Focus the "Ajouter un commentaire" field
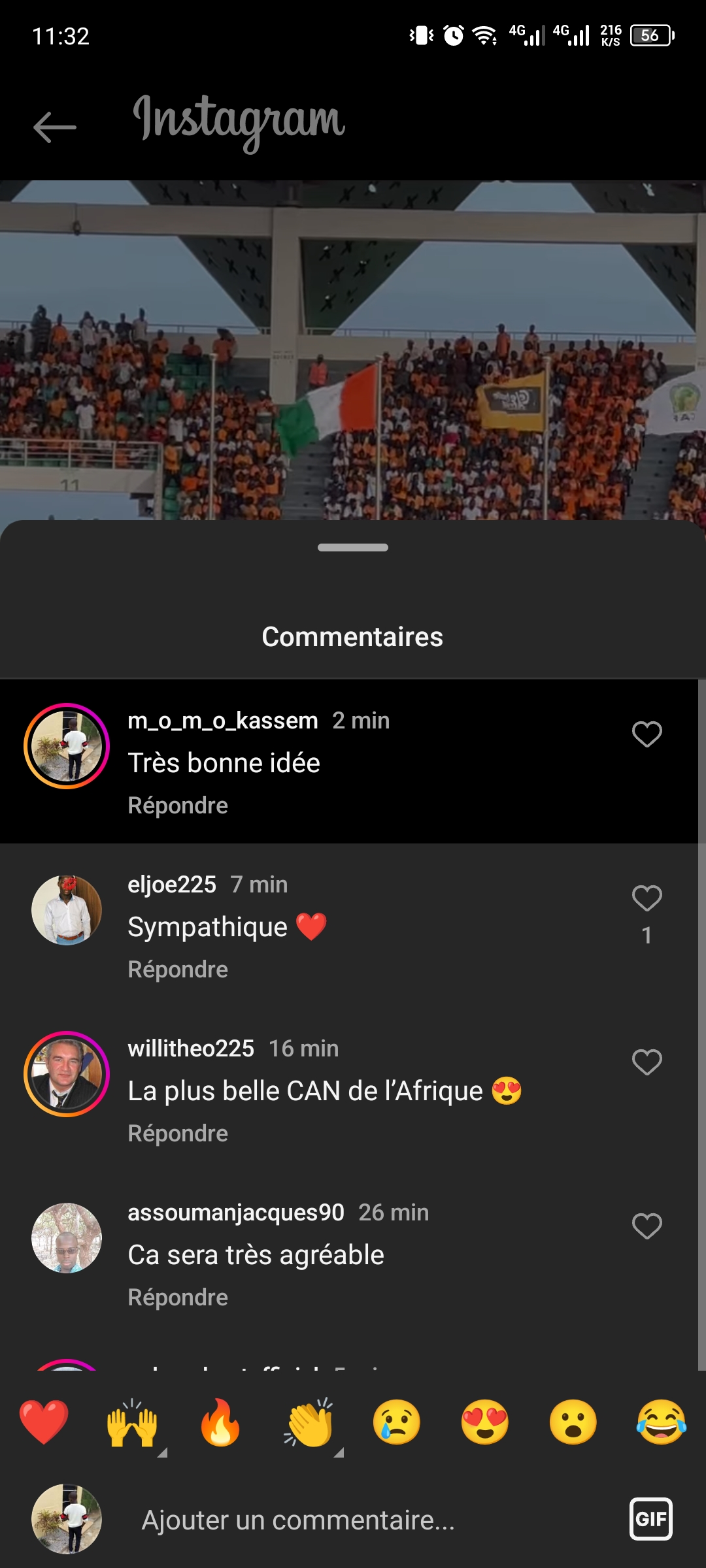706x1568 pixels. [366, 1520]
